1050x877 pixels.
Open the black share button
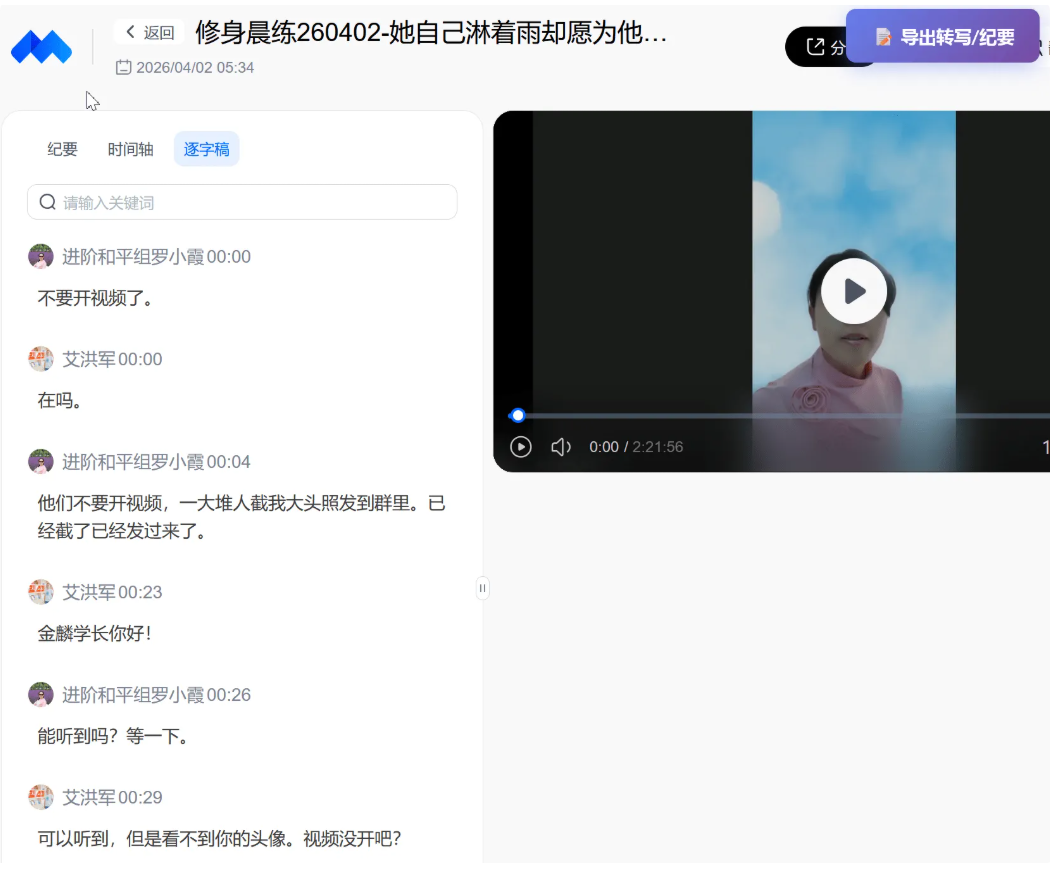click(x=816, y=47)
